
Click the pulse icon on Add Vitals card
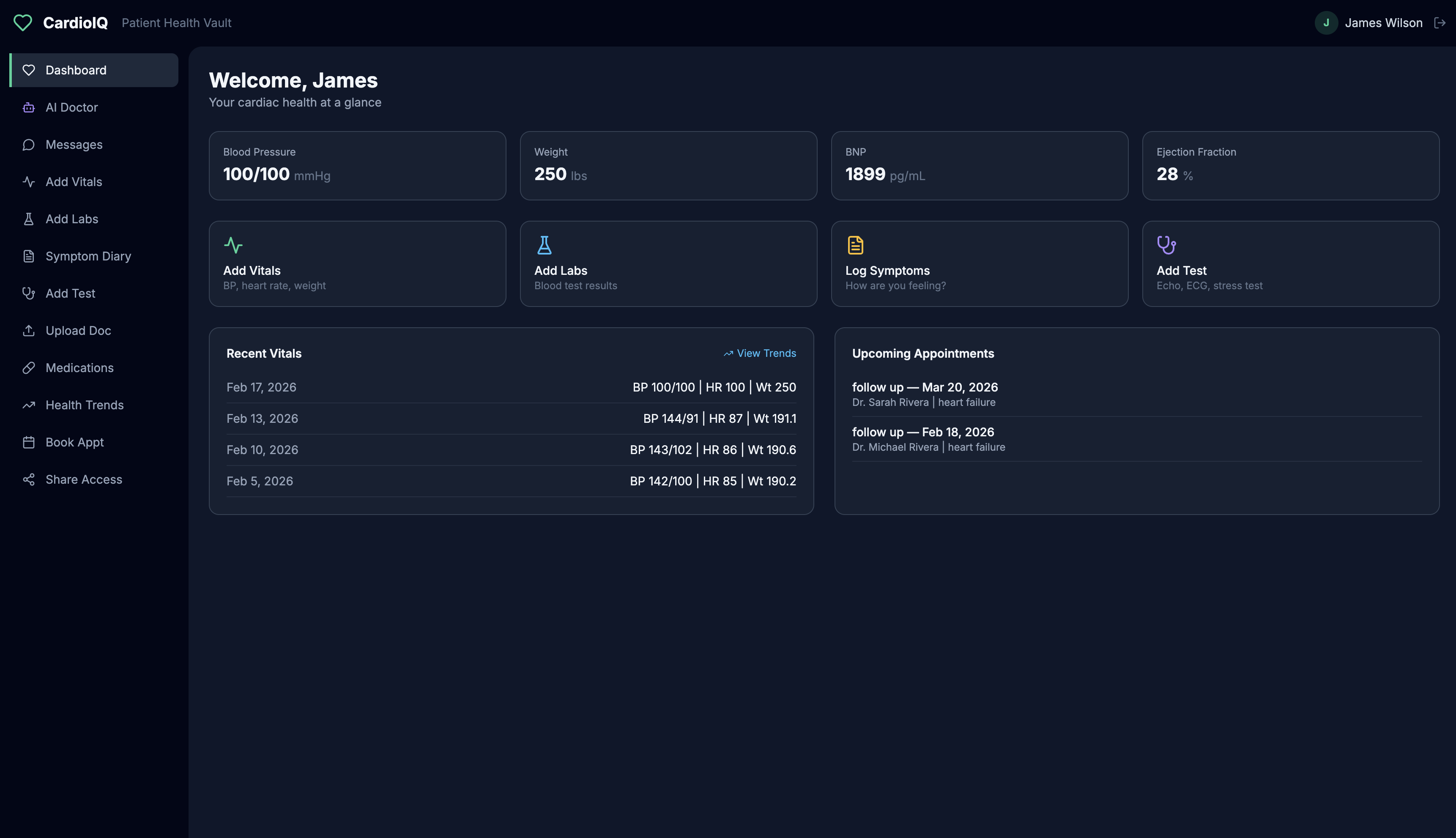tap(233, 245)
